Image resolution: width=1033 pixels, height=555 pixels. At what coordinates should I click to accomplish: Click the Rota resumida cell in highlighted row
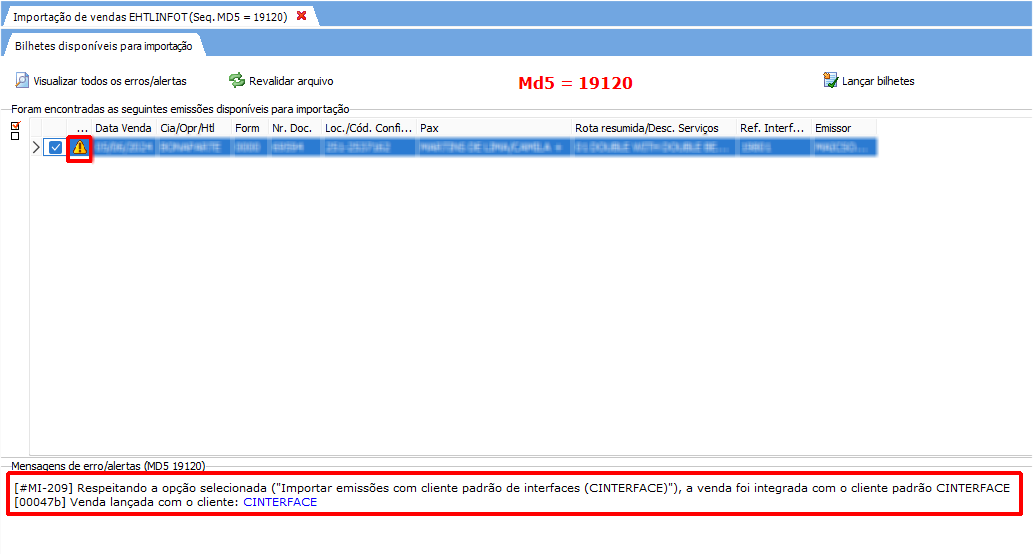point(654,147)
